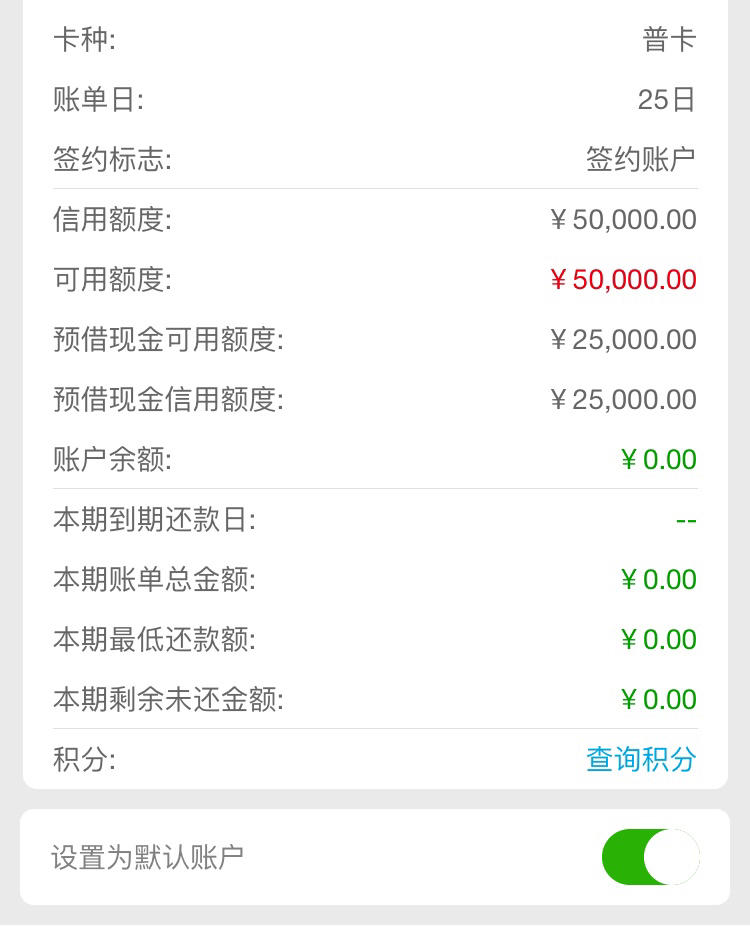Select the 本期最低还款额 ¥0.00 value
750x942 pixels.
coord(659,639)
